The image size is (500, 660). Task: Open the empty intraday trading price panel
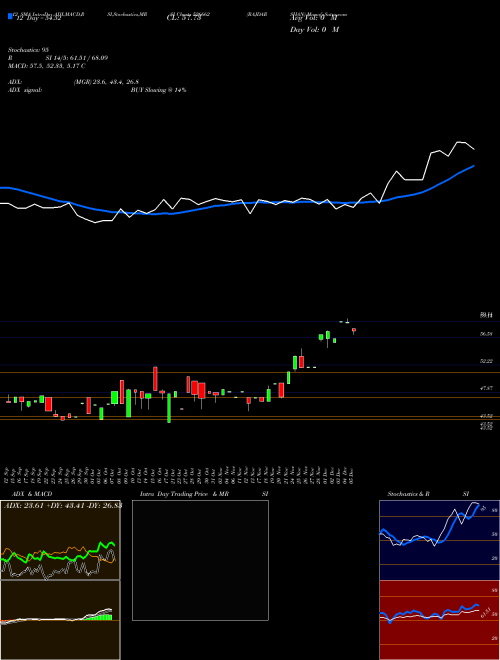[200, 560]
